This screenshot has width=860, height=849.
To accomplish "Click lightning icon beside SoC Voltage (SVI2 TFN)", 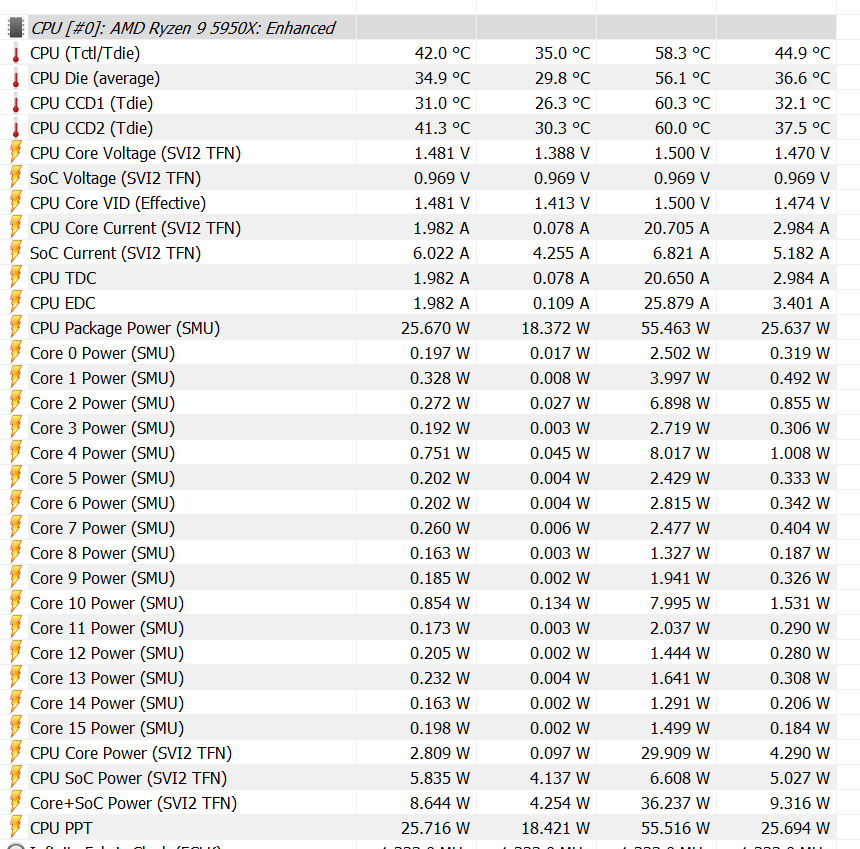I will pos(16,178).
